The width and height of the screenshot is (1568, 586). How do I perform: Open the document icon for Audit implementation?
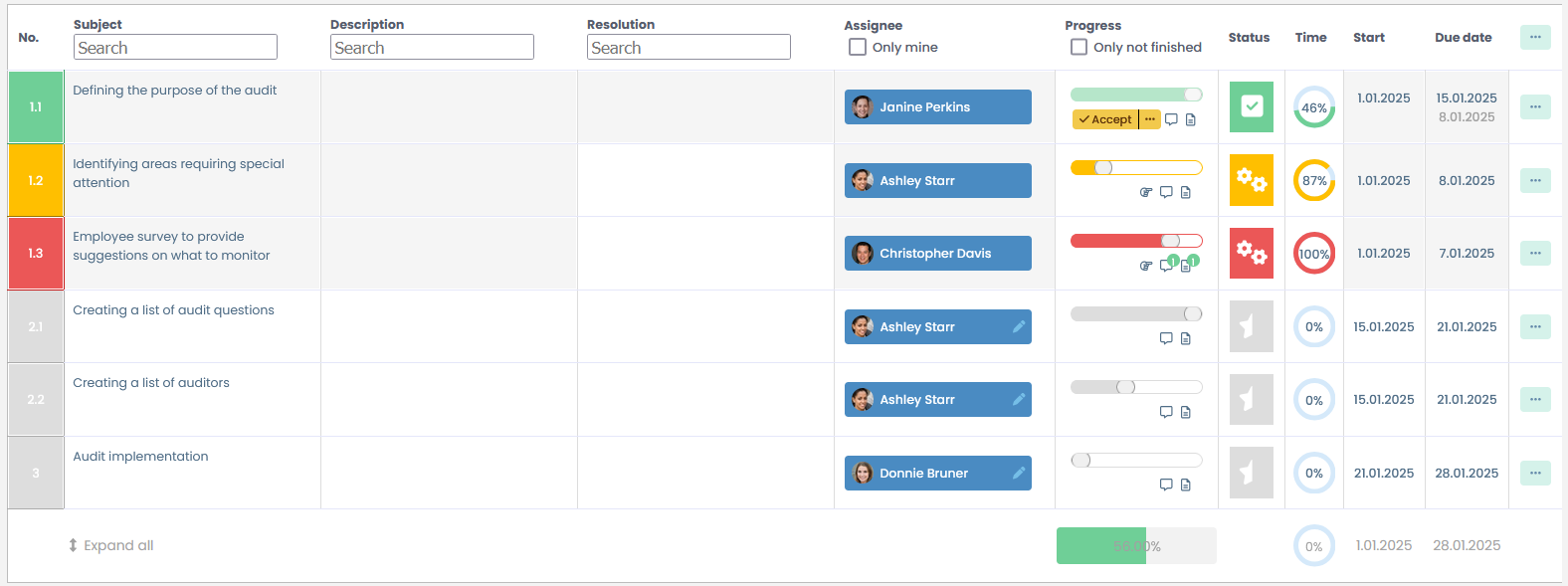[x=1185, y=486]
